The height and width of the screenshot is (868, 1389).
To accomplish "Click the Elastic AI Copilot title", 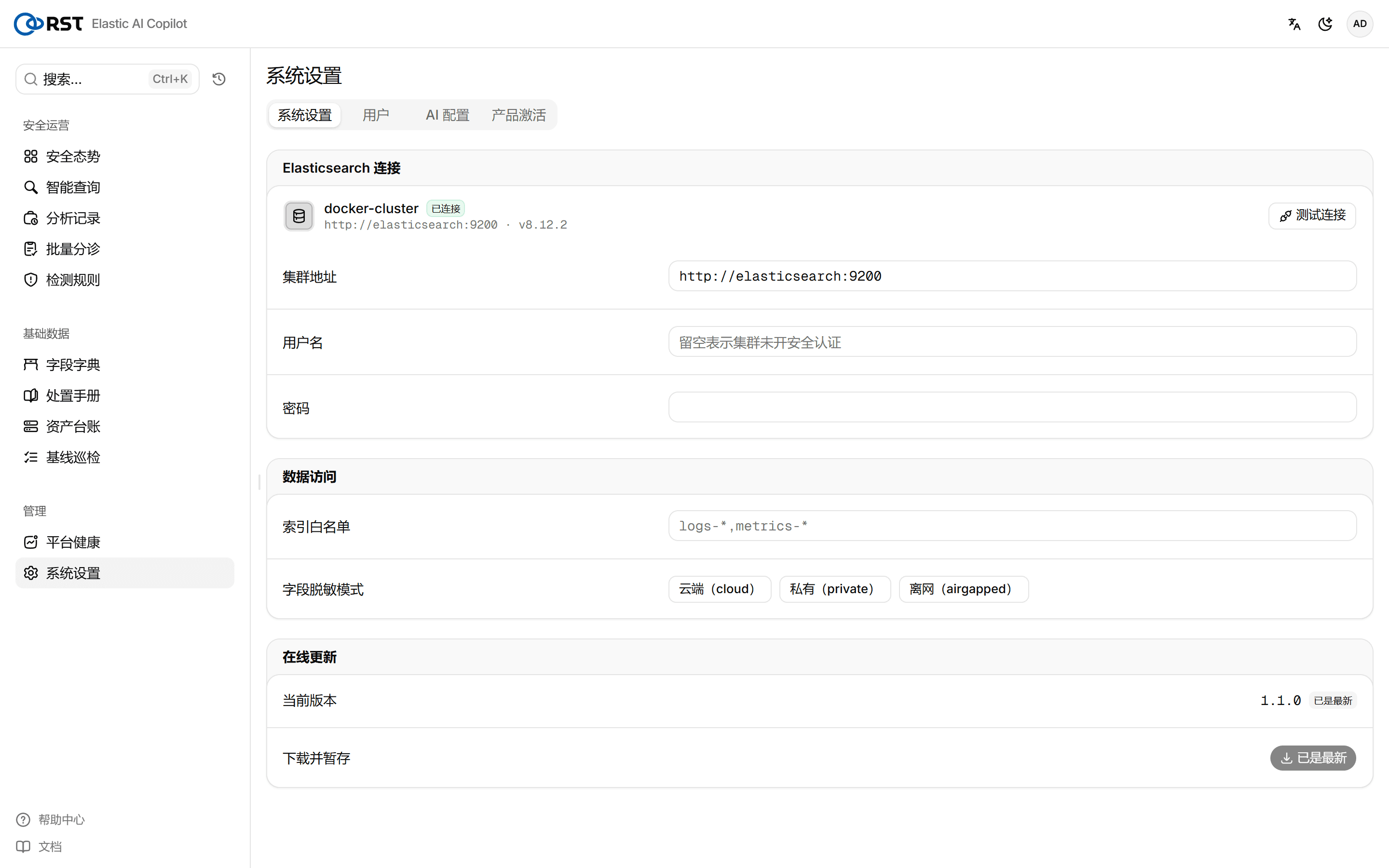I will [139, 24].
